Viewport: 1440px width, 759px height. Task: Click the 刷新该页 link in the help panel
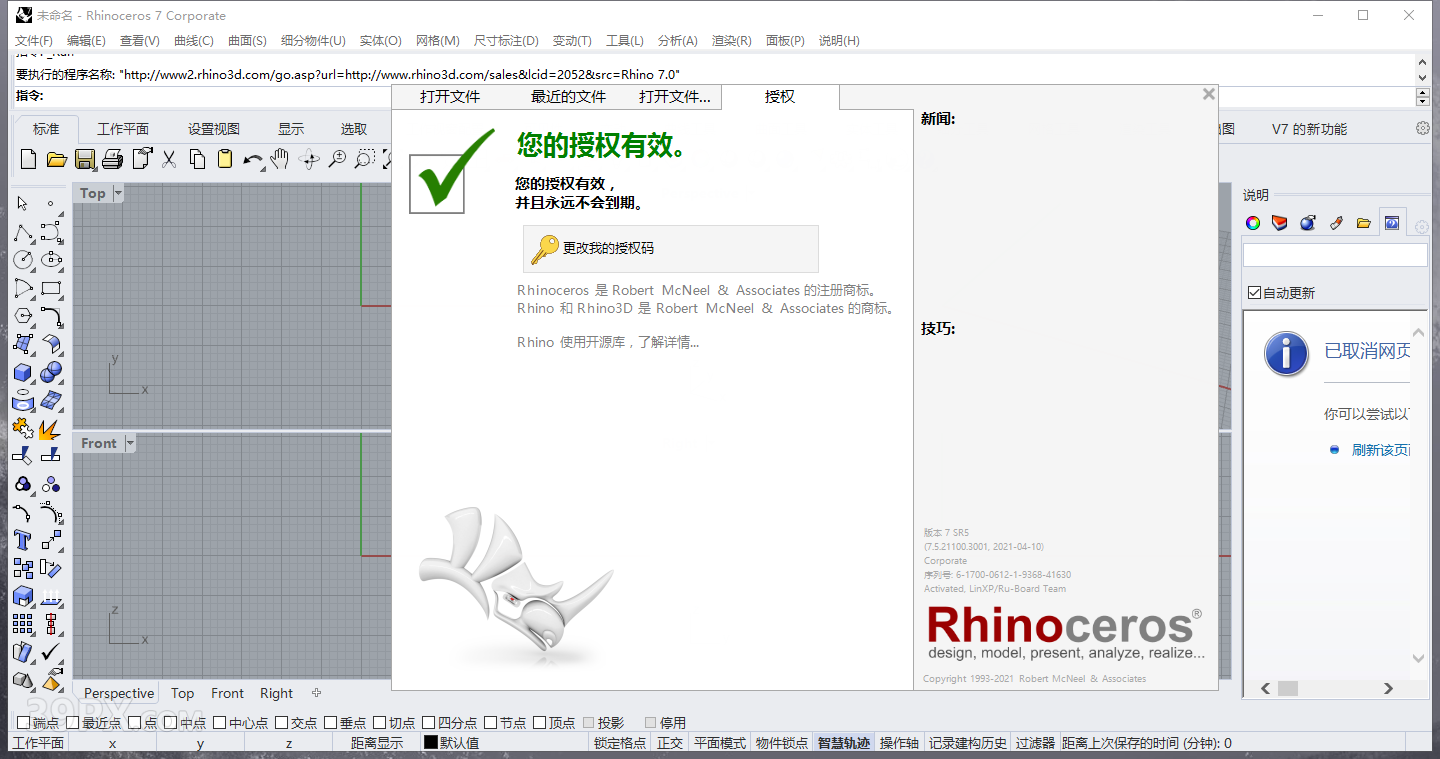click(1380, 450)
